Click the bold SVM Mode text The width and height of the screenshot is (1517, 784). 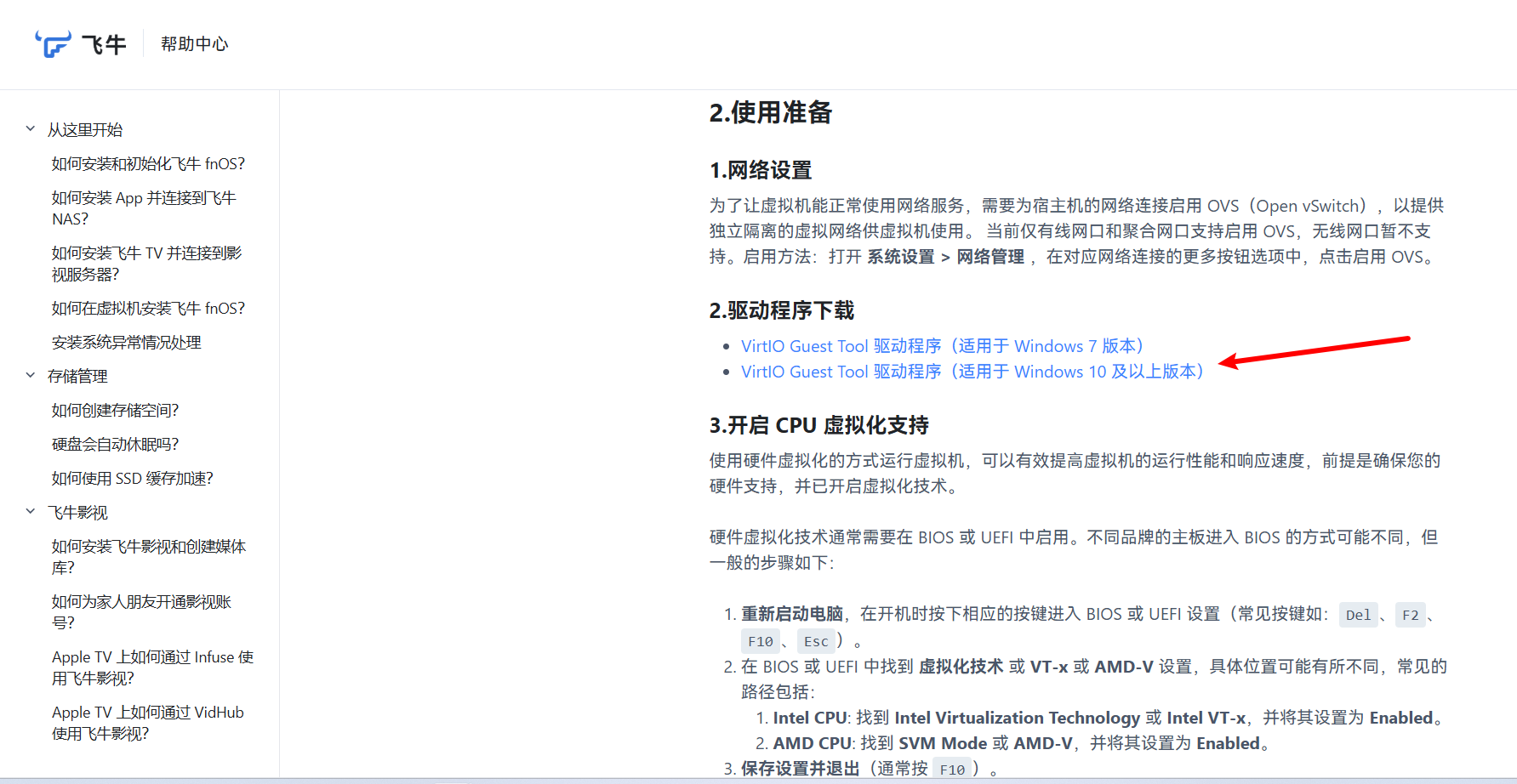[943, 743]
